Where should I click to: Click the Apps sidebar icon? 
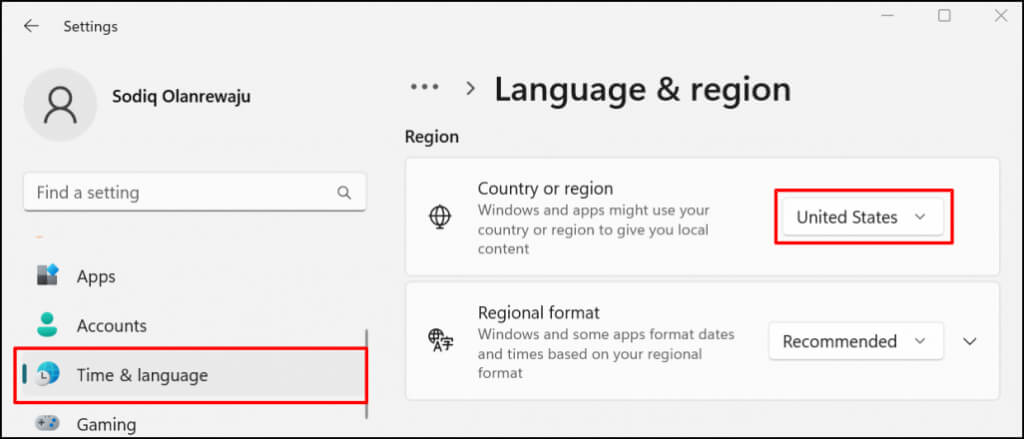coord(48,276)
